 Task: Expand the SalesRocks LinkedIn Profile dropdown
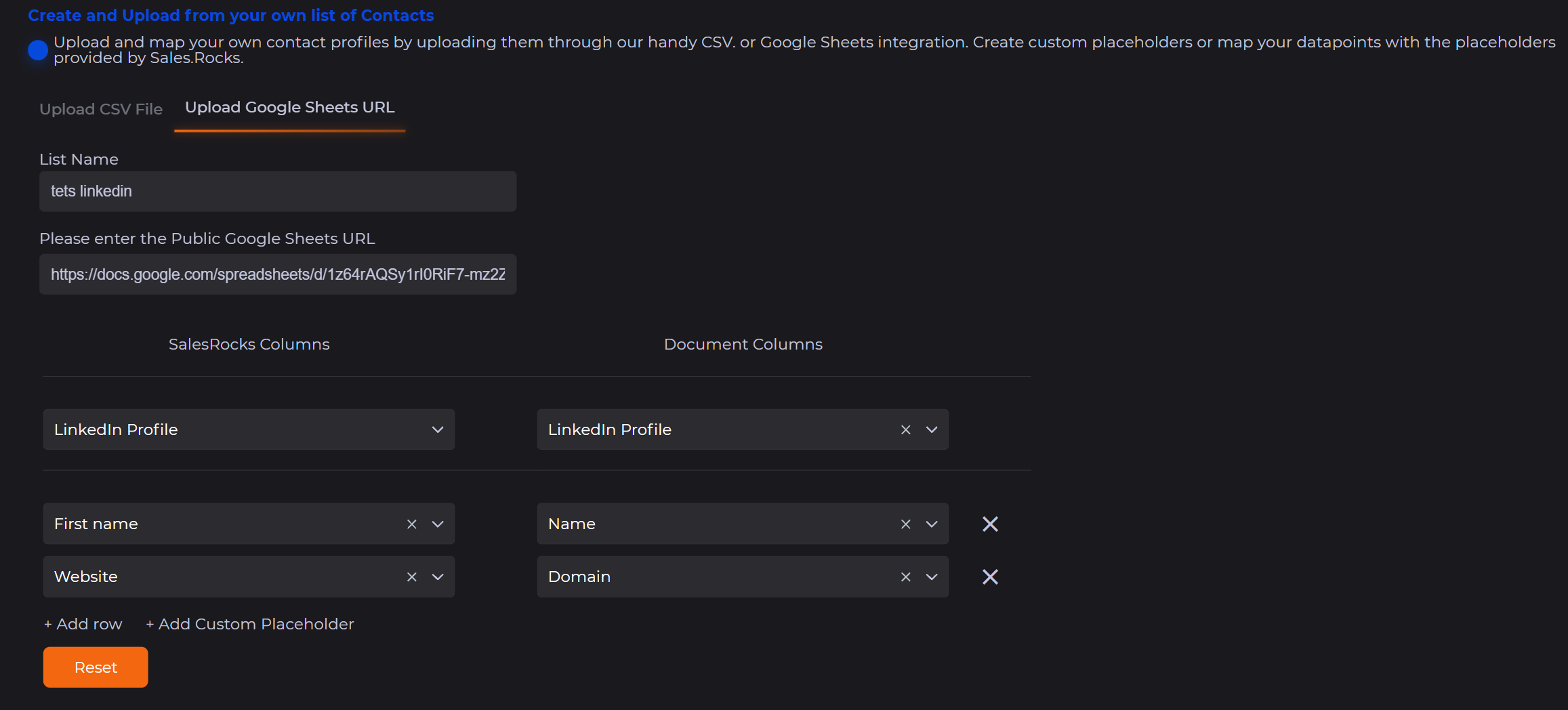(438, 430)
